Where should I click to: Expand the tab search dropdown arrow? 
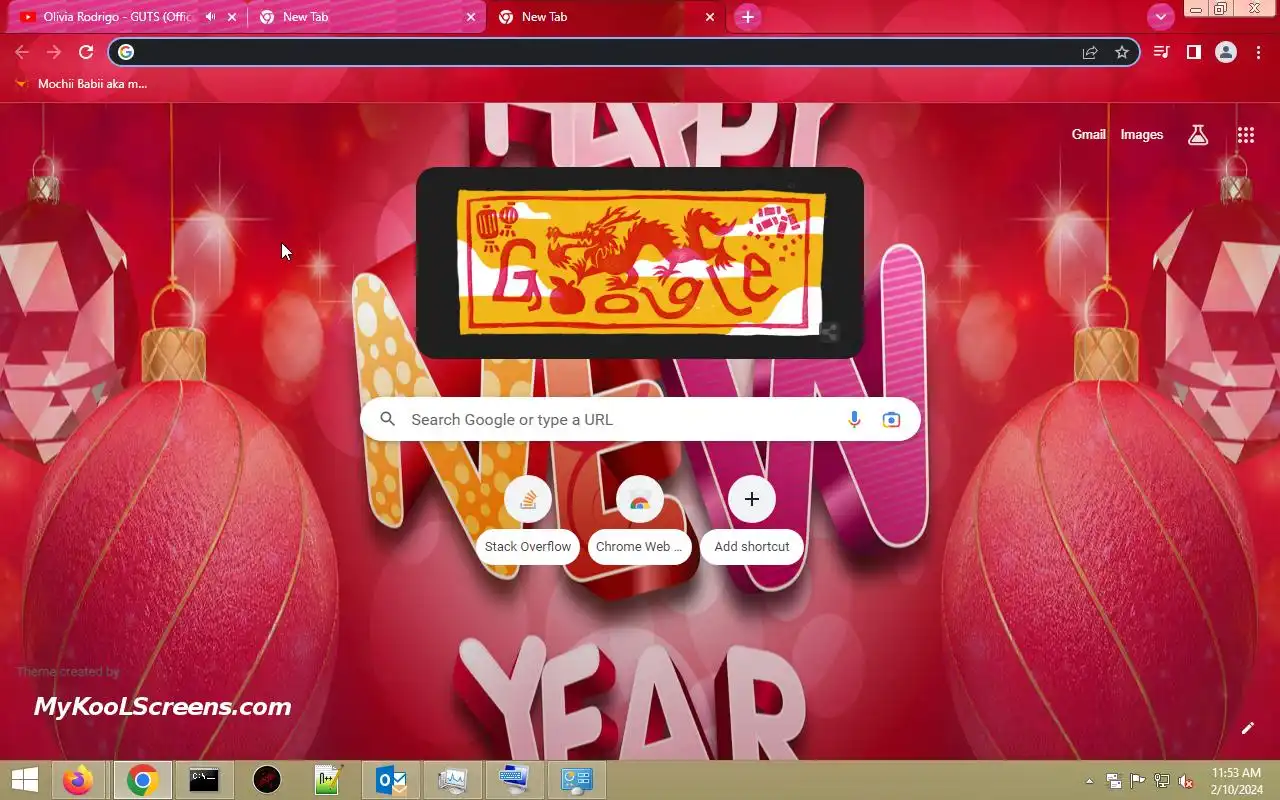tap(1160, 17)
